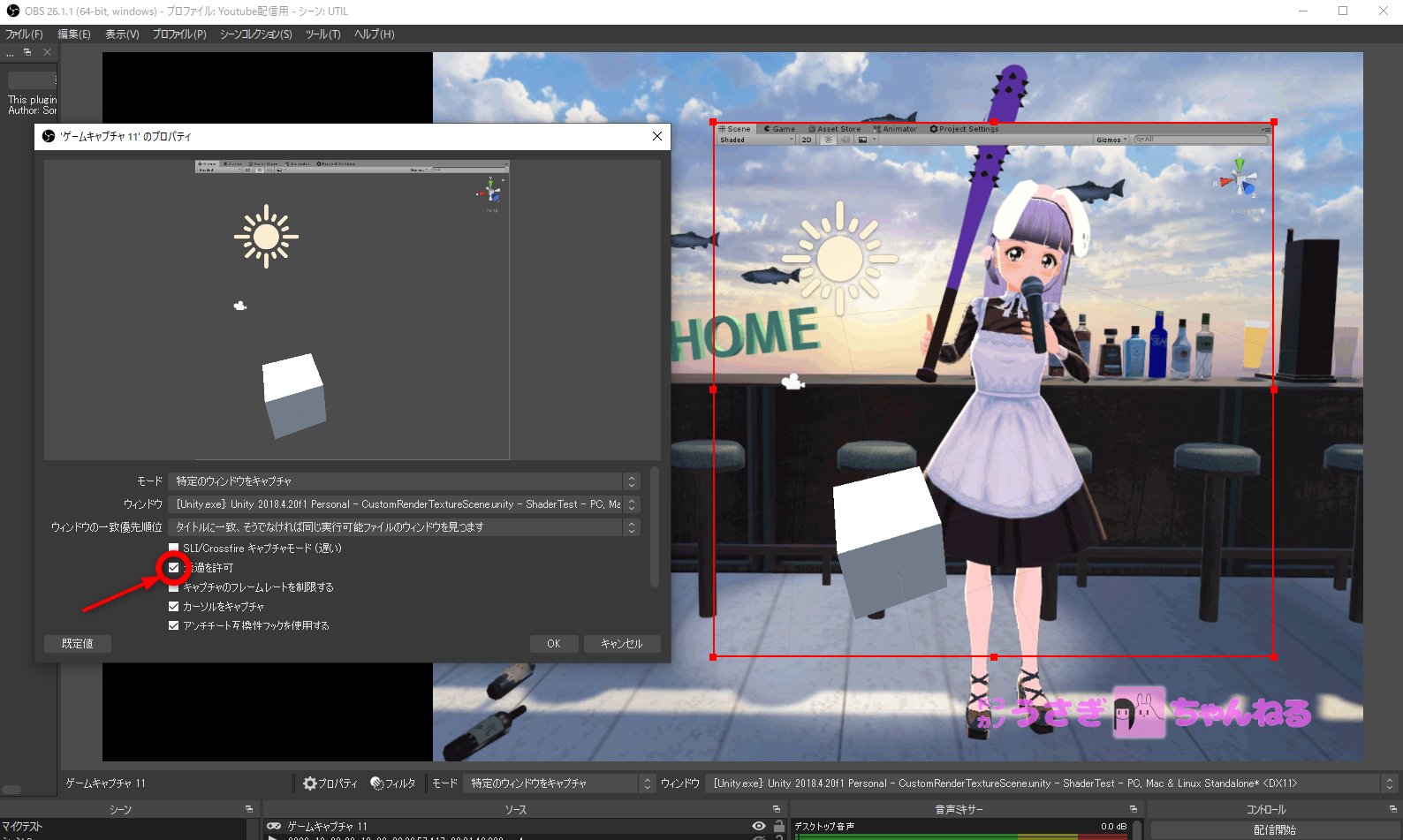
Task: Click the properties dialog vertical scrollbar
Action: (655, 527)
